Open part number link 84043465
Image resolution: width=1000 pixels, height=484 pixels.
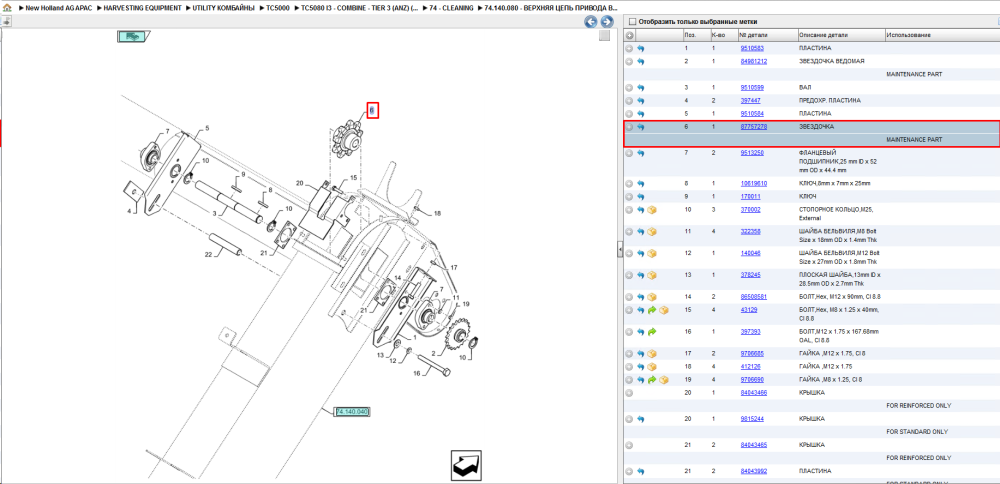click(x=754, y=445)
